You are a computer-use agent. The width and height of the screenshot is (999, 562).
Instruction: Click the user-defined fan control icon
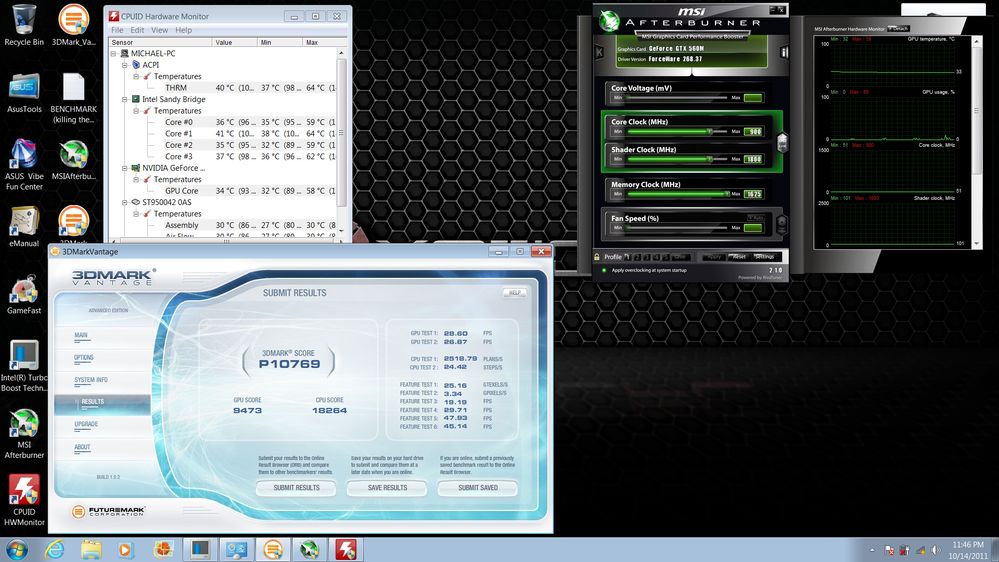(782, 224)
